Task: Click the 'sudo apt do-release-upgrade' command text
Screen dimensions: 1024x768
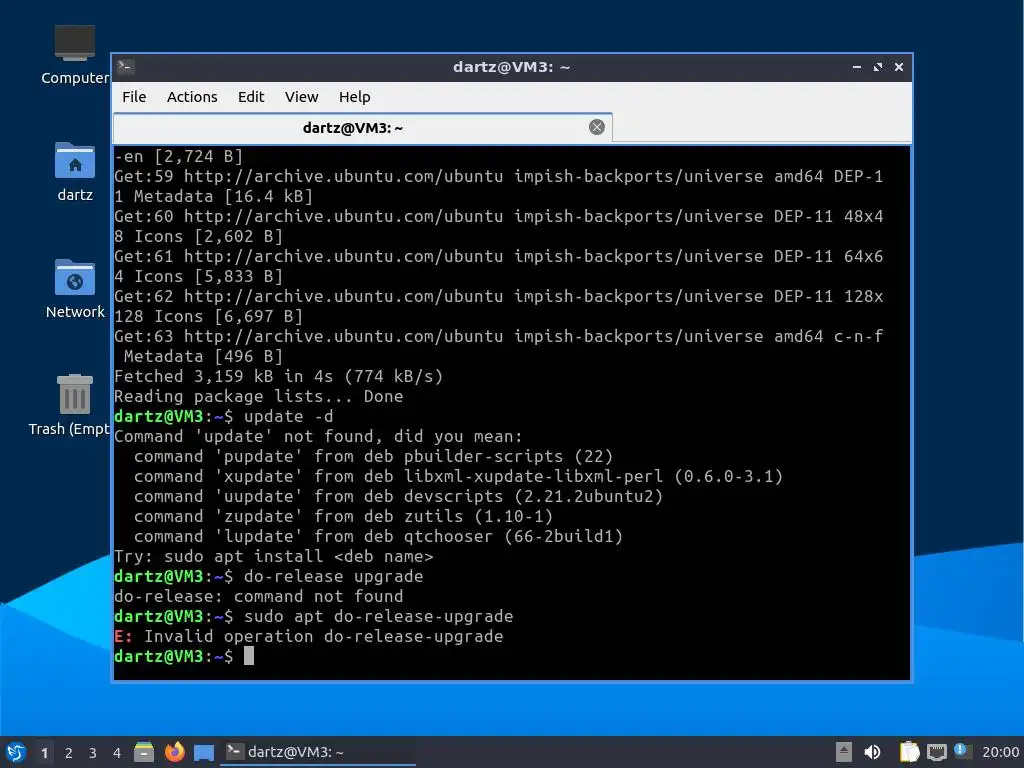Action: point(379,616)
